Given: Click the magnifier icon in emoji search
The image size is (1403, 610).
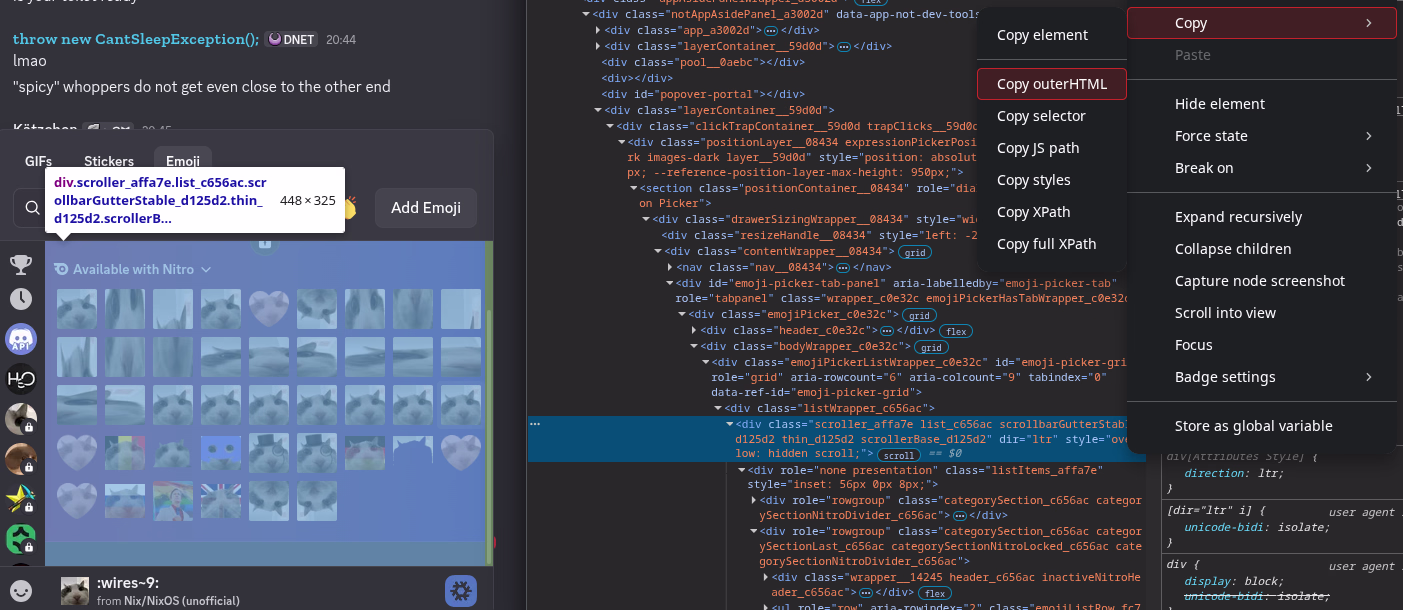Looking at the screenshot, I should pyautogui.click(x=33, y=208).
